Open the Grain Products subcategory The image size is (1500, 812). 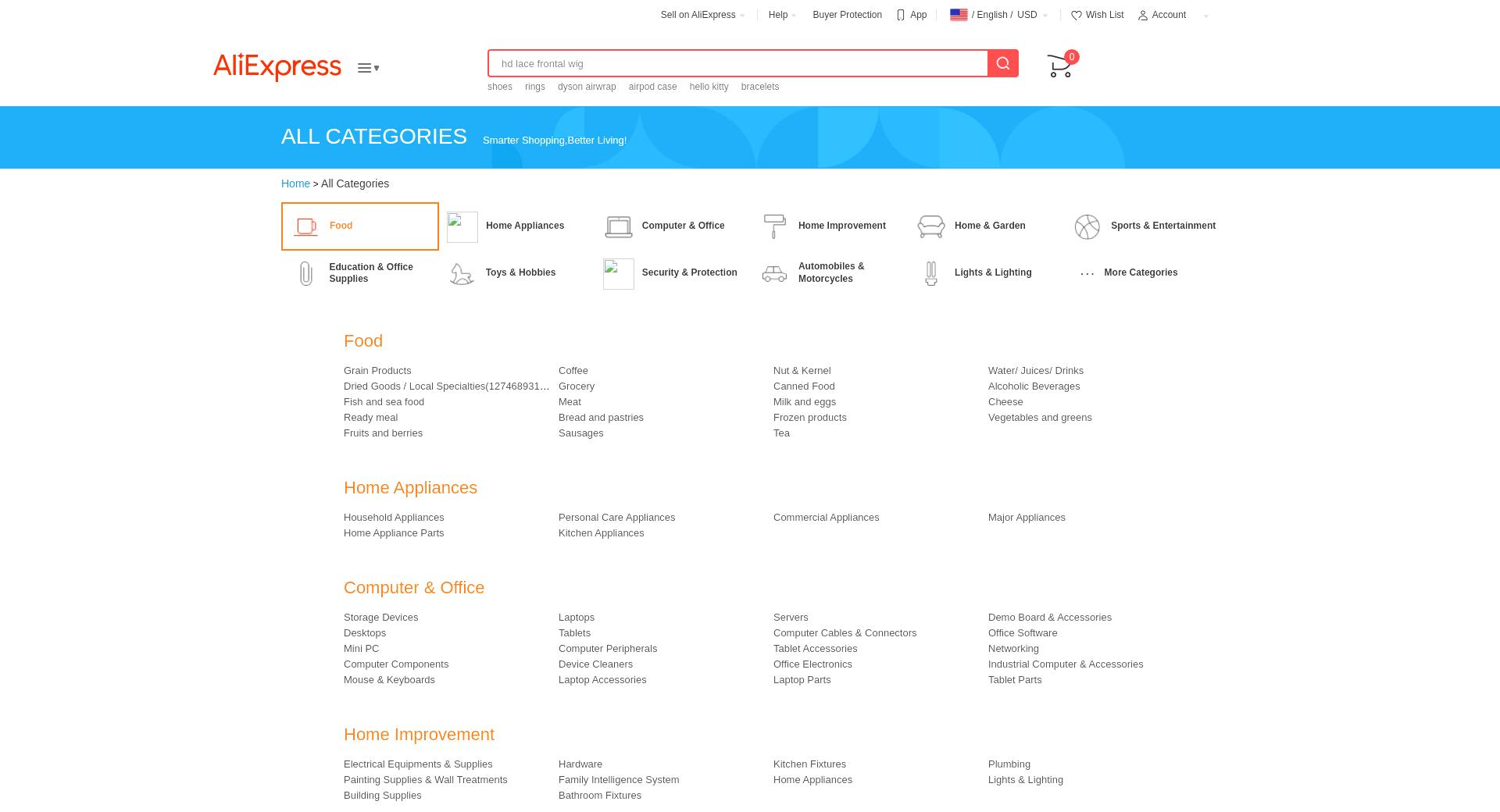point(377,371)
